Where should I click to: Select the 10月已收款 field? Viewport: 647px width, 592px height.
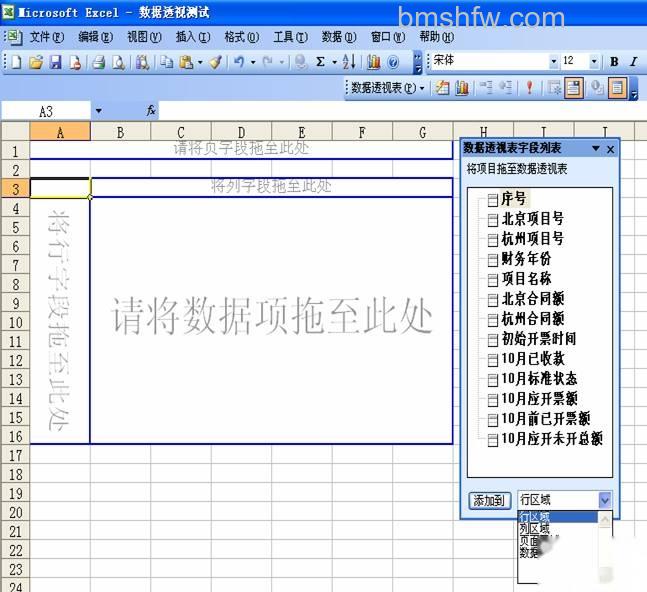(532, 359)
